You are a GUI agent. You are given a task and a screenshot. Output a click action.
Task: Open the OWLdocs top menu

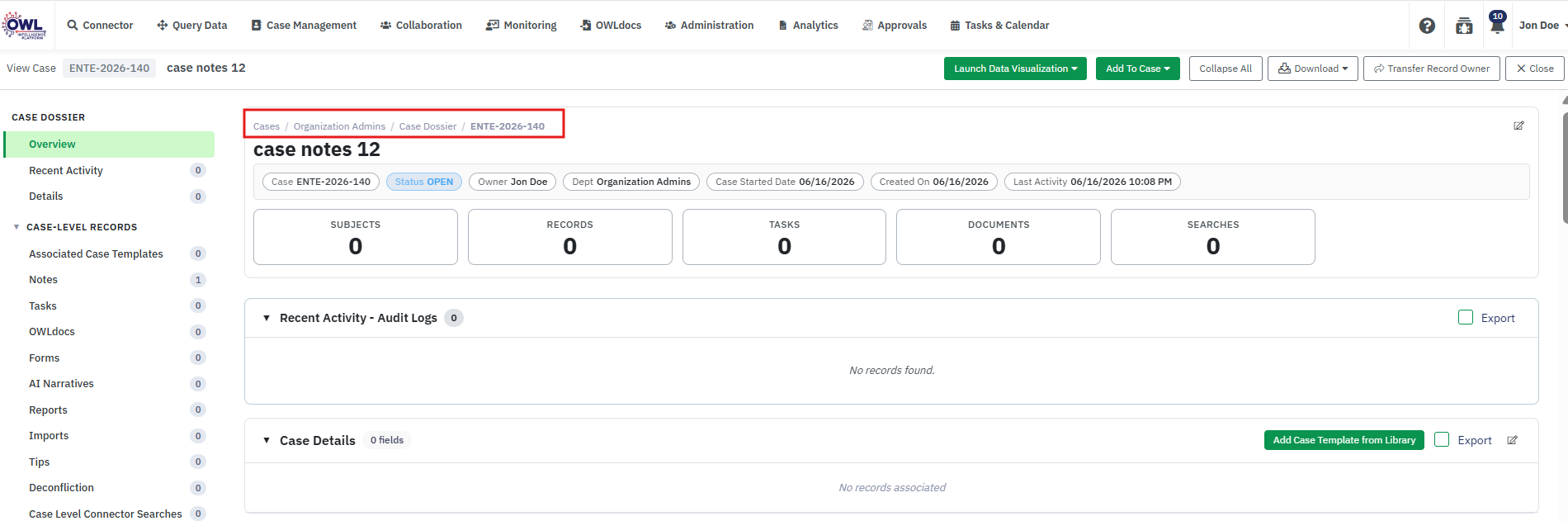pos(611,26)
